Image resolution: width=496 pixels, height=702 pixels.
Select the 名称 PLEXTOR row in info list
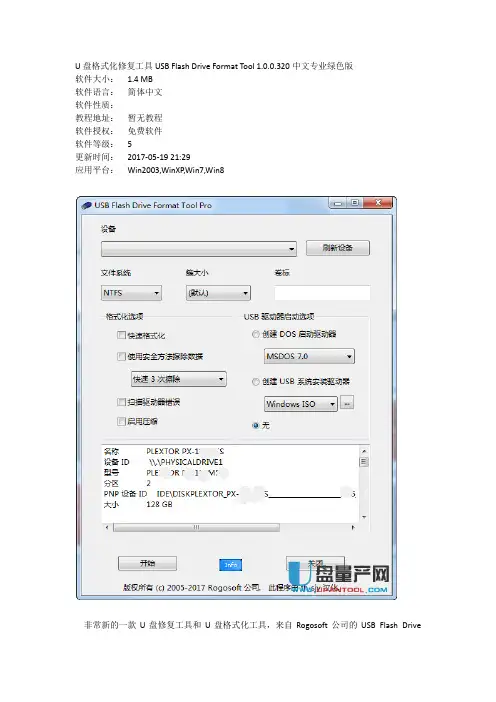163,451
